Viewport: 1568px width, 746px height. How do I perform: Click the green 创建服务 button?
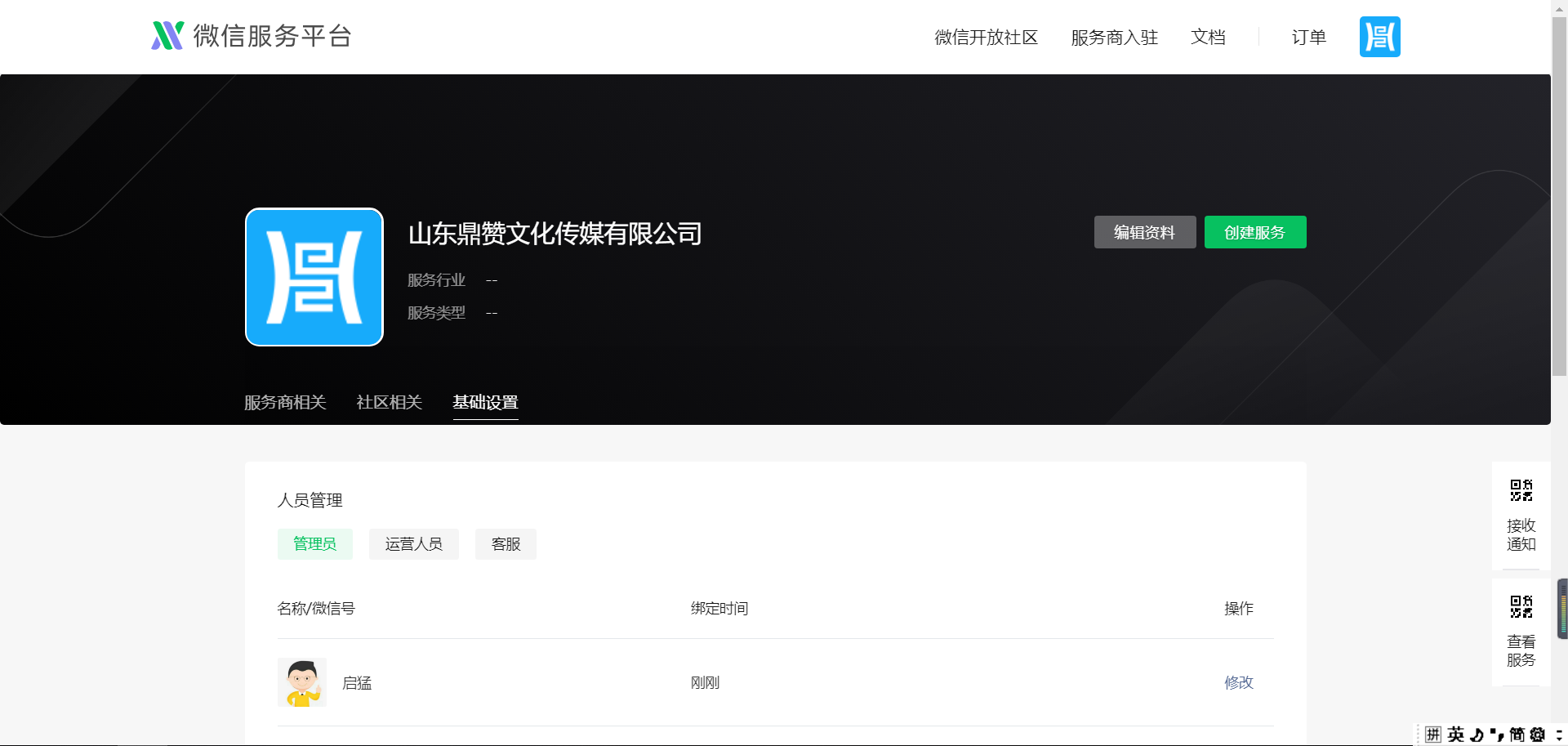(x=1255, y=232)
